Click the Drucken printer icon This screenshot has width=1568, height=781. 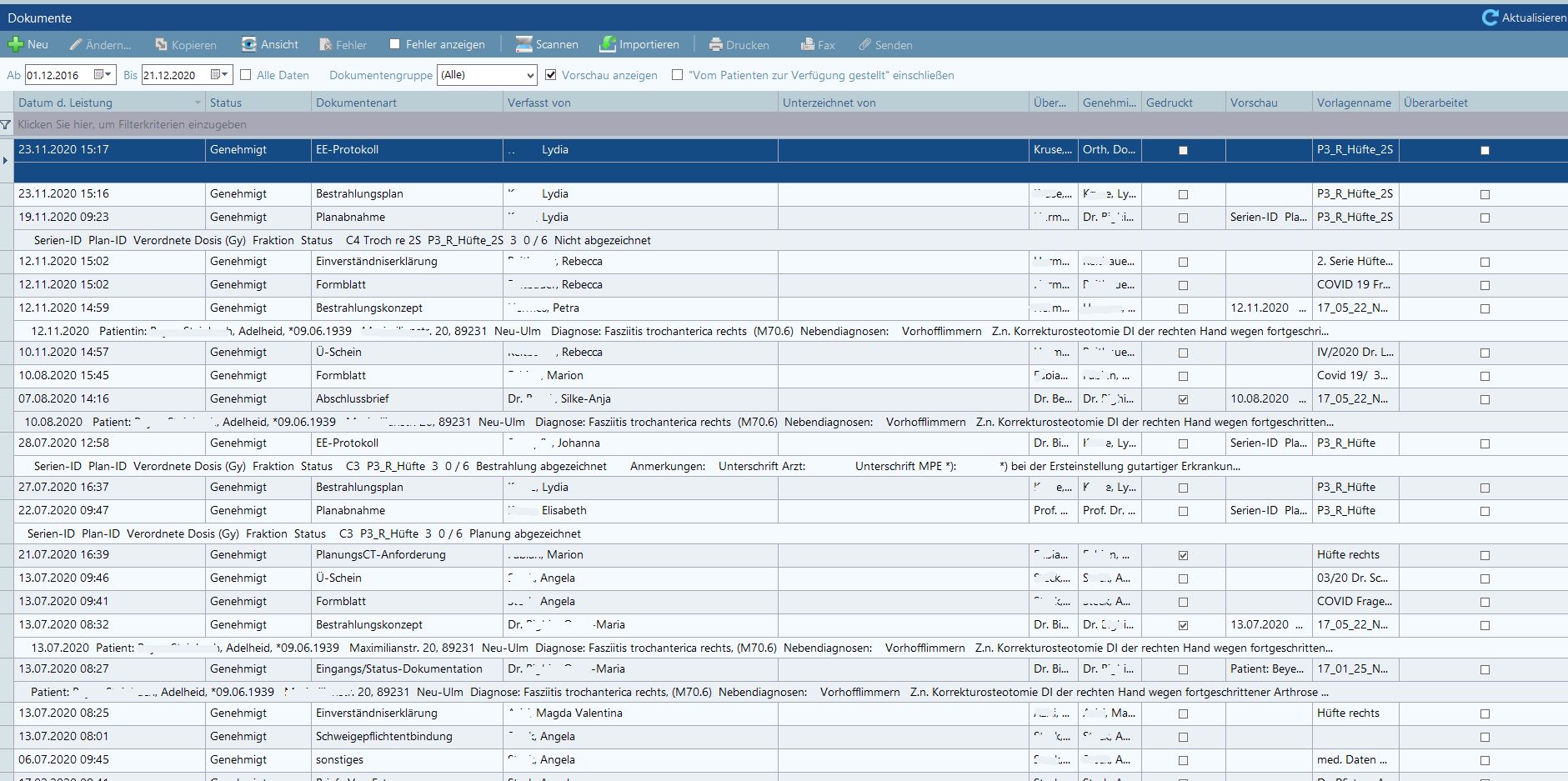pos(715,45)
